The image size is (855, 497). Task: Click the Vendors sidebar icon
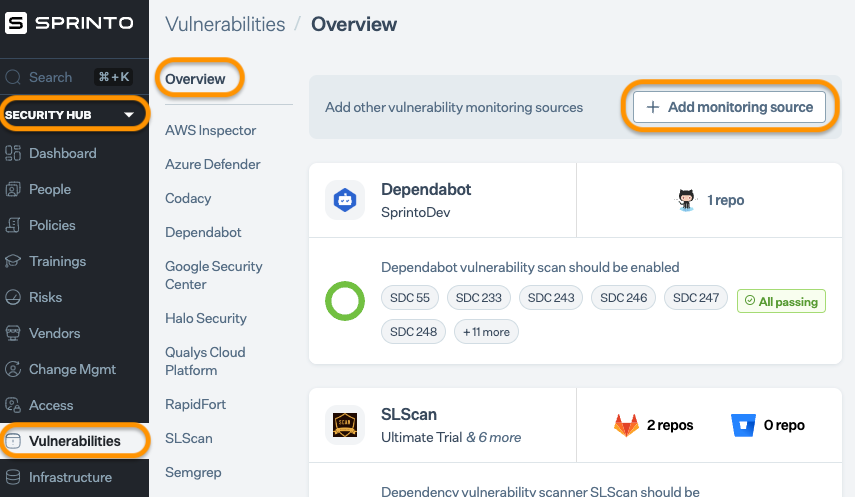coord(13,333)
